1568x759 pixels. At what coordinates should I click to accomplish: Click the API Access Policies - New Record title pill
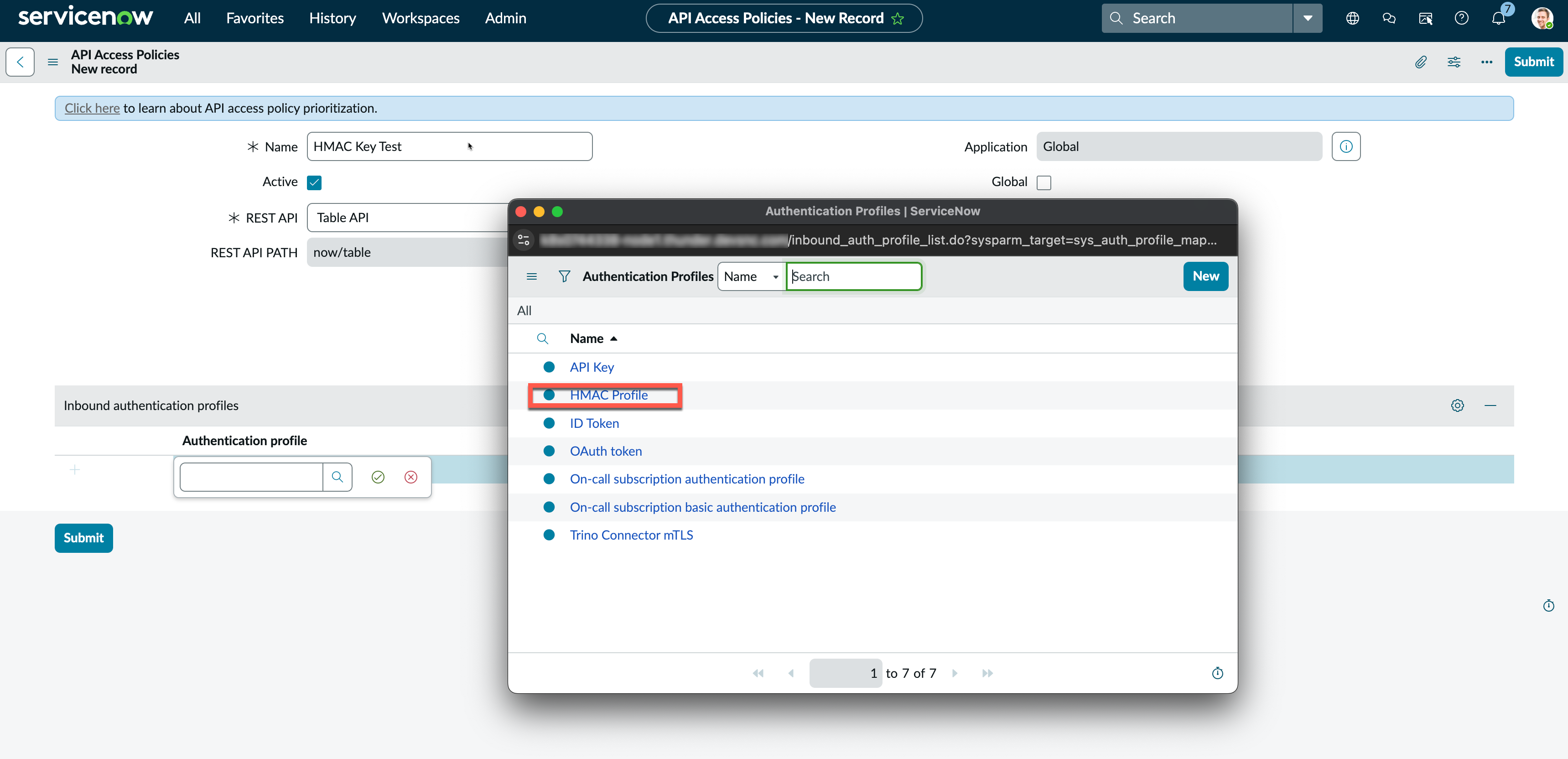(784, 18)
